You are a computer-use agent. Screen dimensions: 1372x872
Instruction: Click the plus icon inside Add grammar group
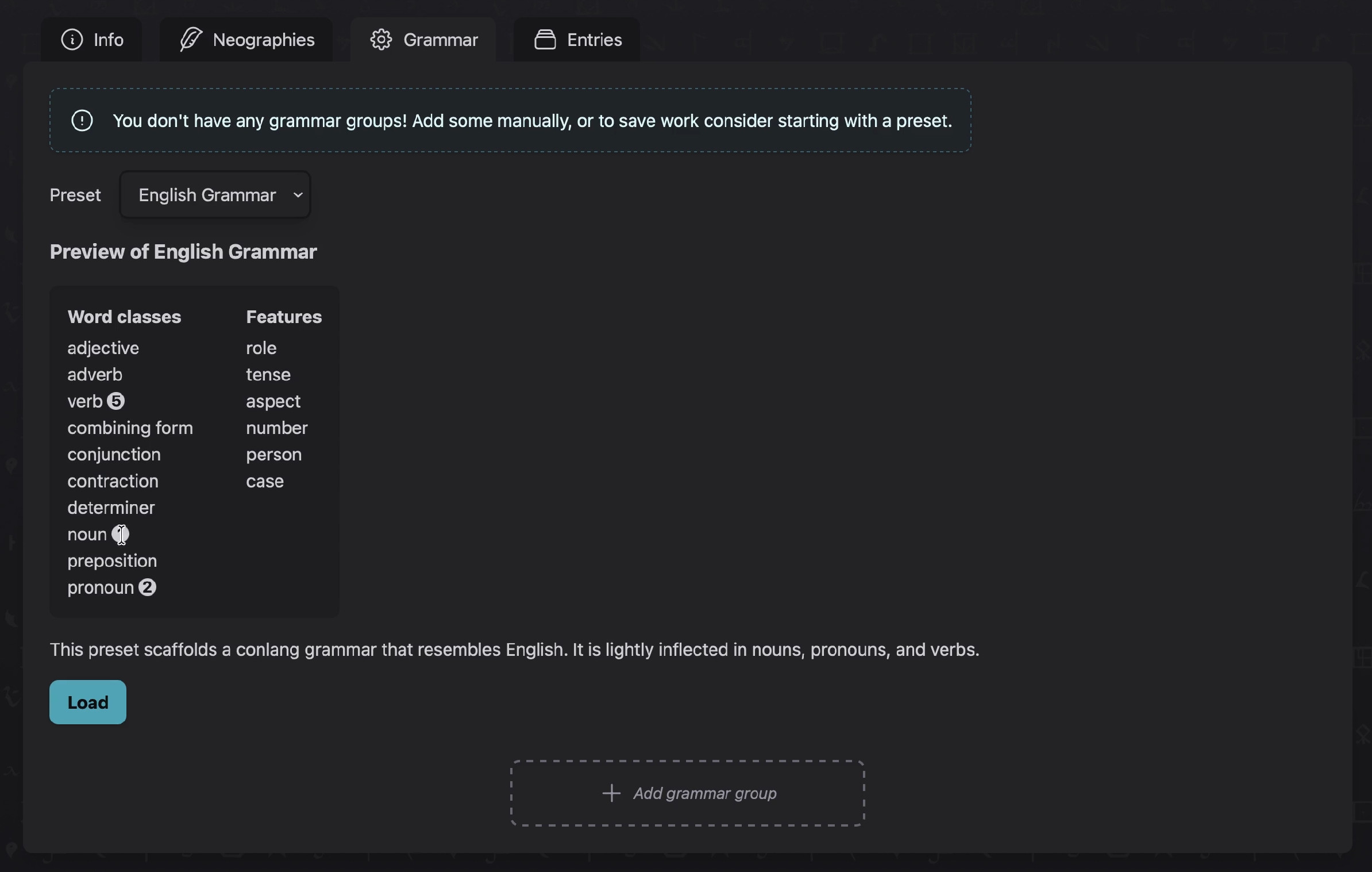point(611,794)
